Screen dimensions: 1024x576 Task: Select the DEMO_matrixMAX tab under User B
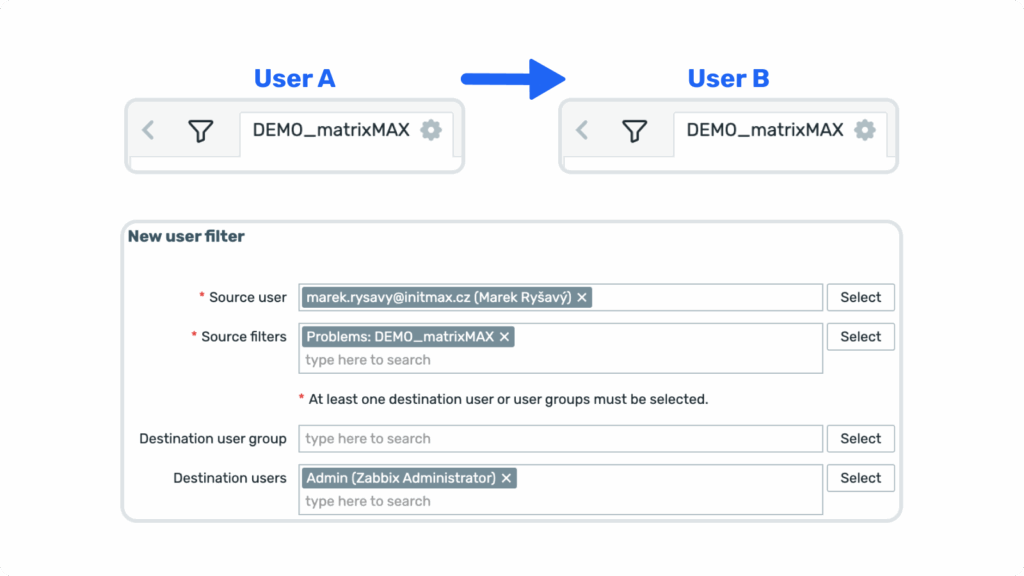click(765, 130)
